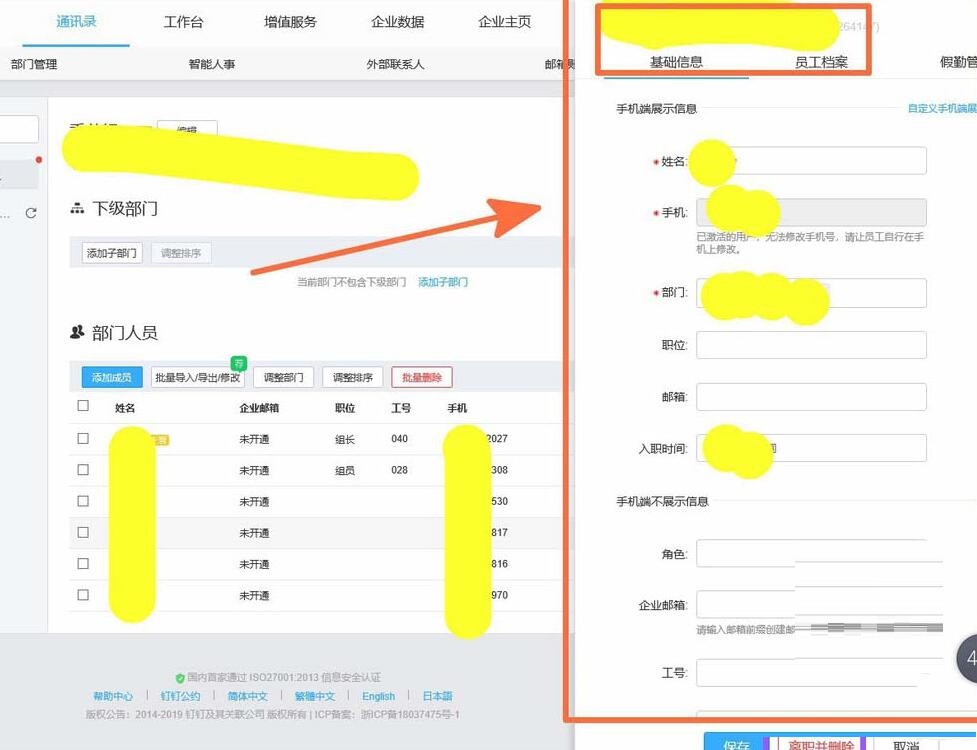Click the 添加子部门 button

[x=111, y=252]
